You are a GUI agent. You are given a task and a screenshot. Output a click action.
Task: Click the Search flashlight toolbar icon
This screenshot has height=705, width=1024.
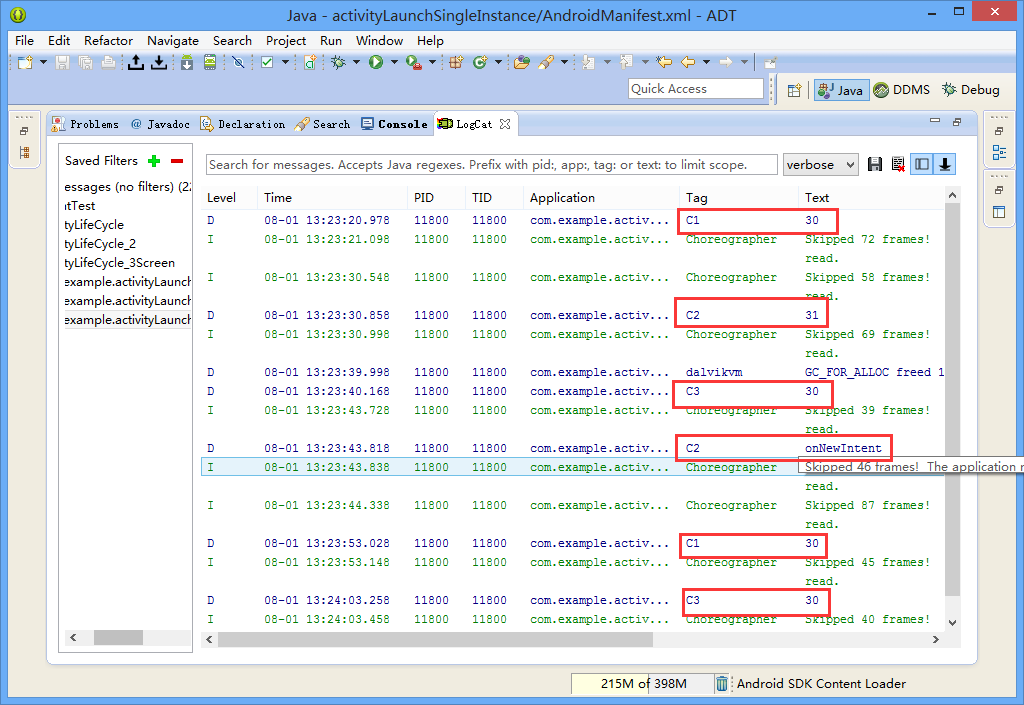[x=546, y=63]
